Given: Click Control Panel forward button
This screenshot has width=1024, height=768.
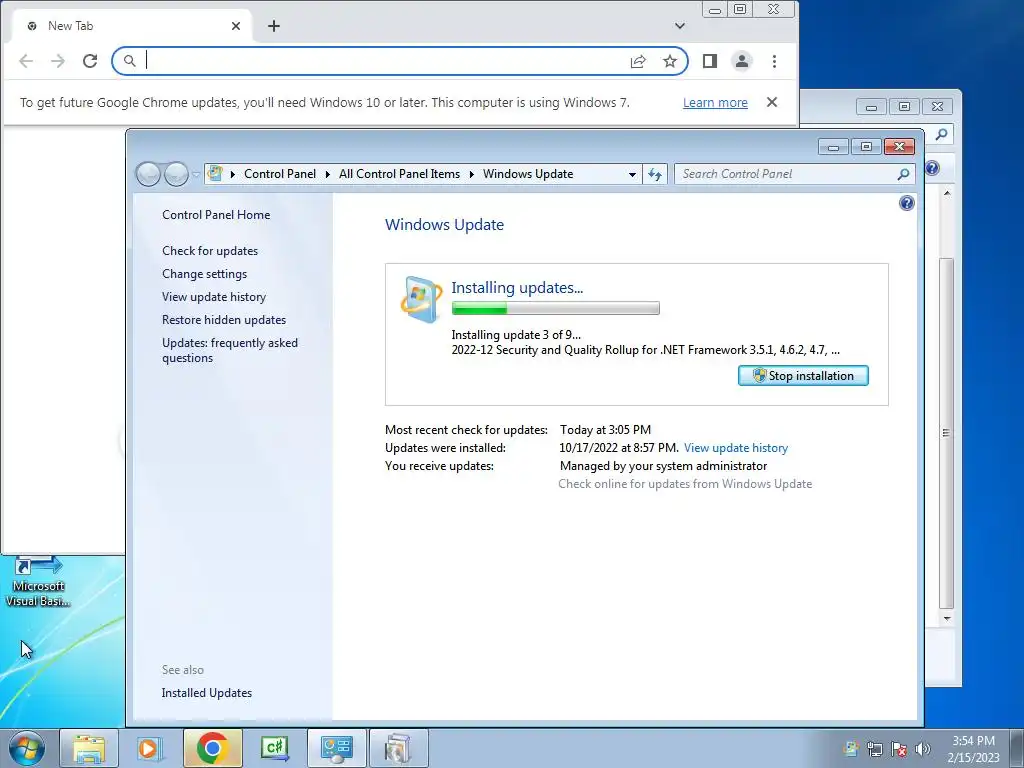Looking at the screenshot, I should point(176,174).
